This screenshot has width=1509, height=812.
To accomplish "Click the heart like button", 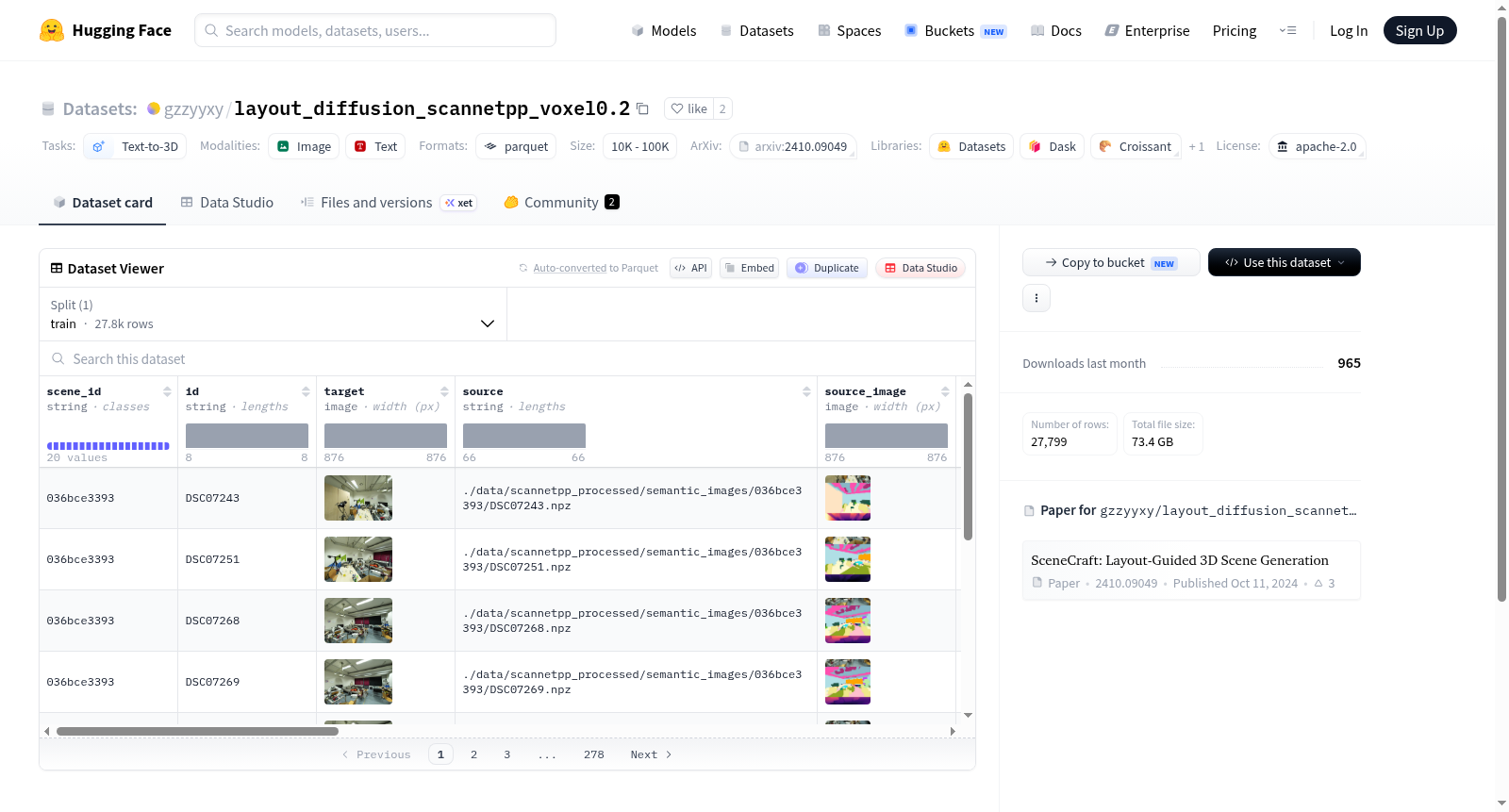I will pos(688,108).
